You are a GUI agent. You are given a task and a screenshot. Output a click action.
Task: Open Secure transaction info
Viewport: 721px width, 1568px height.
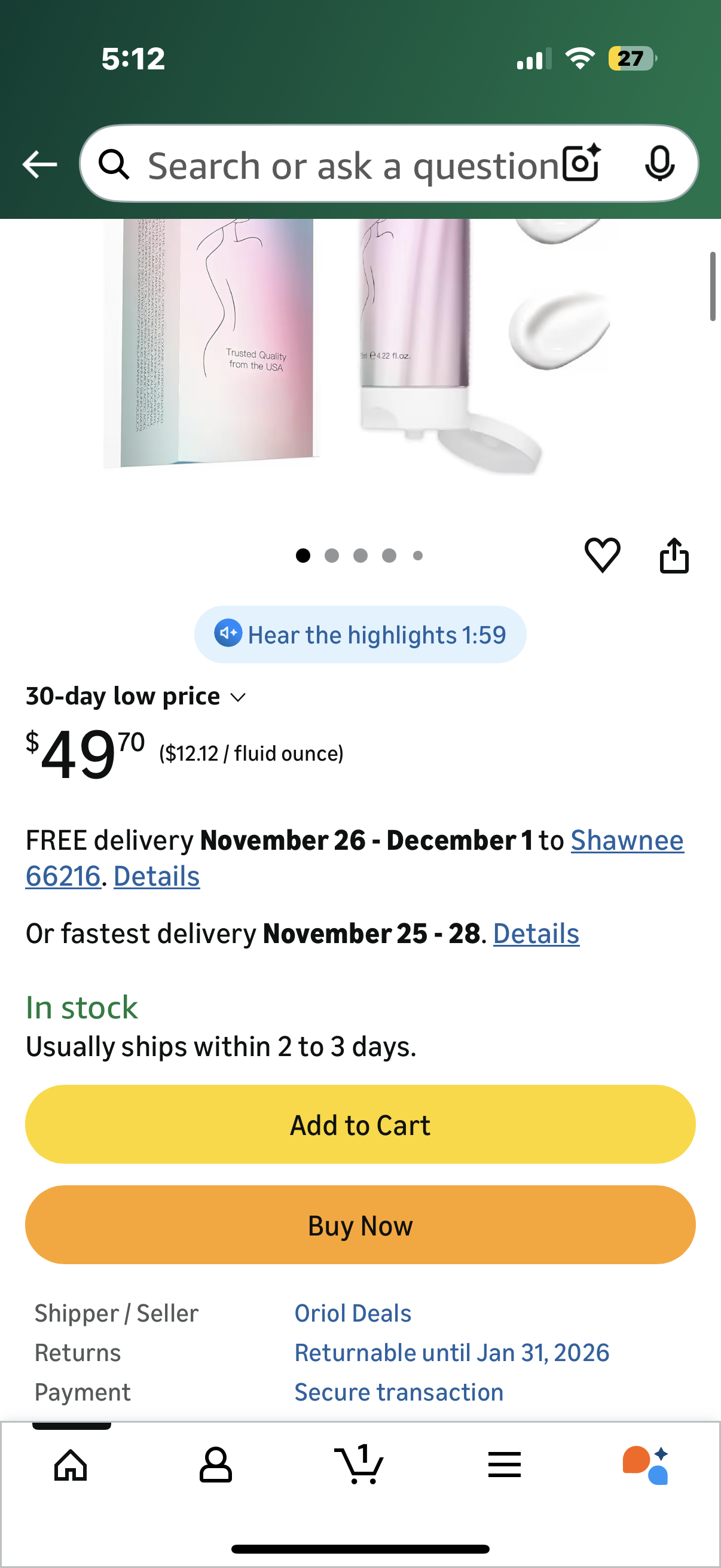point(399,1392)
